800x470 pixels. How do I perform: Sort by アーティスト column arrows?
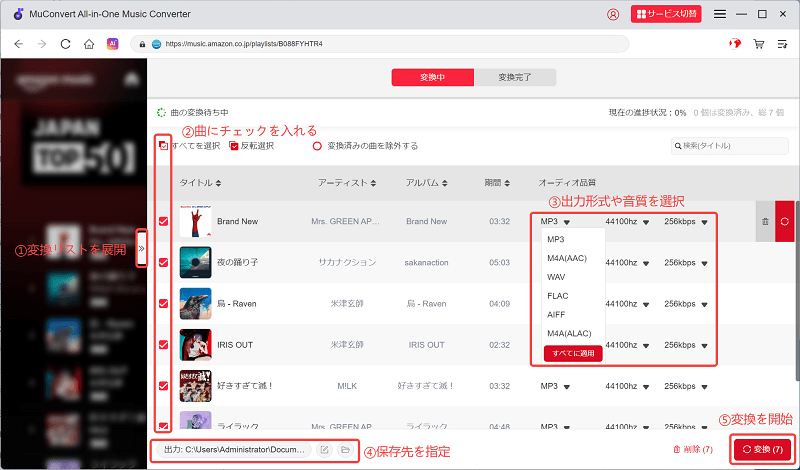pyautogui.click(x=373, y=183)
